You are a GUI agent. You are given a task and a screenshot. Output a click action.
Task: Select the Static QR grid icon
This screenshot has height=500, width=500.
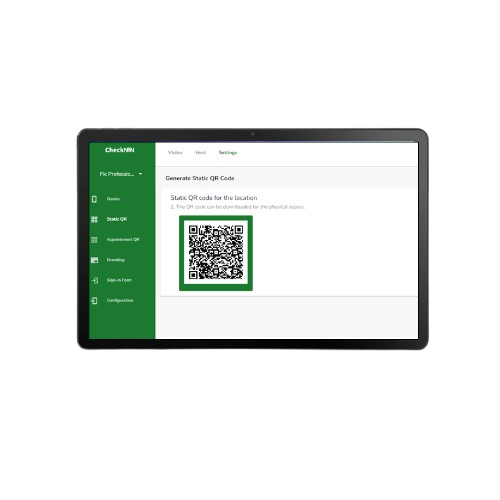(94, 219)
